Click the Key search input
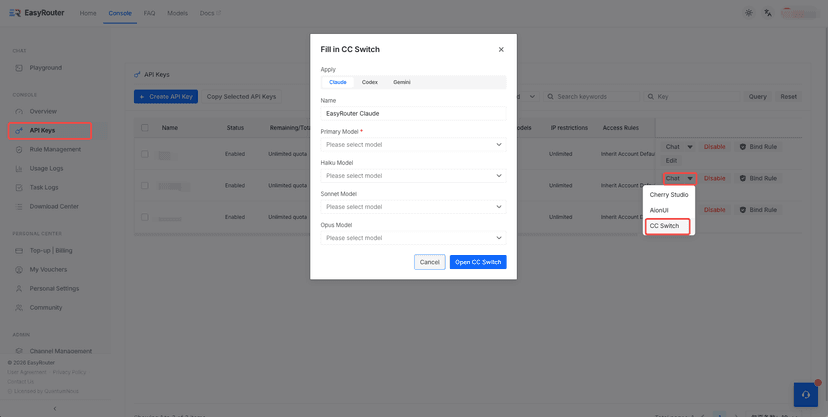The image size is (828, 417). (691, 97)
